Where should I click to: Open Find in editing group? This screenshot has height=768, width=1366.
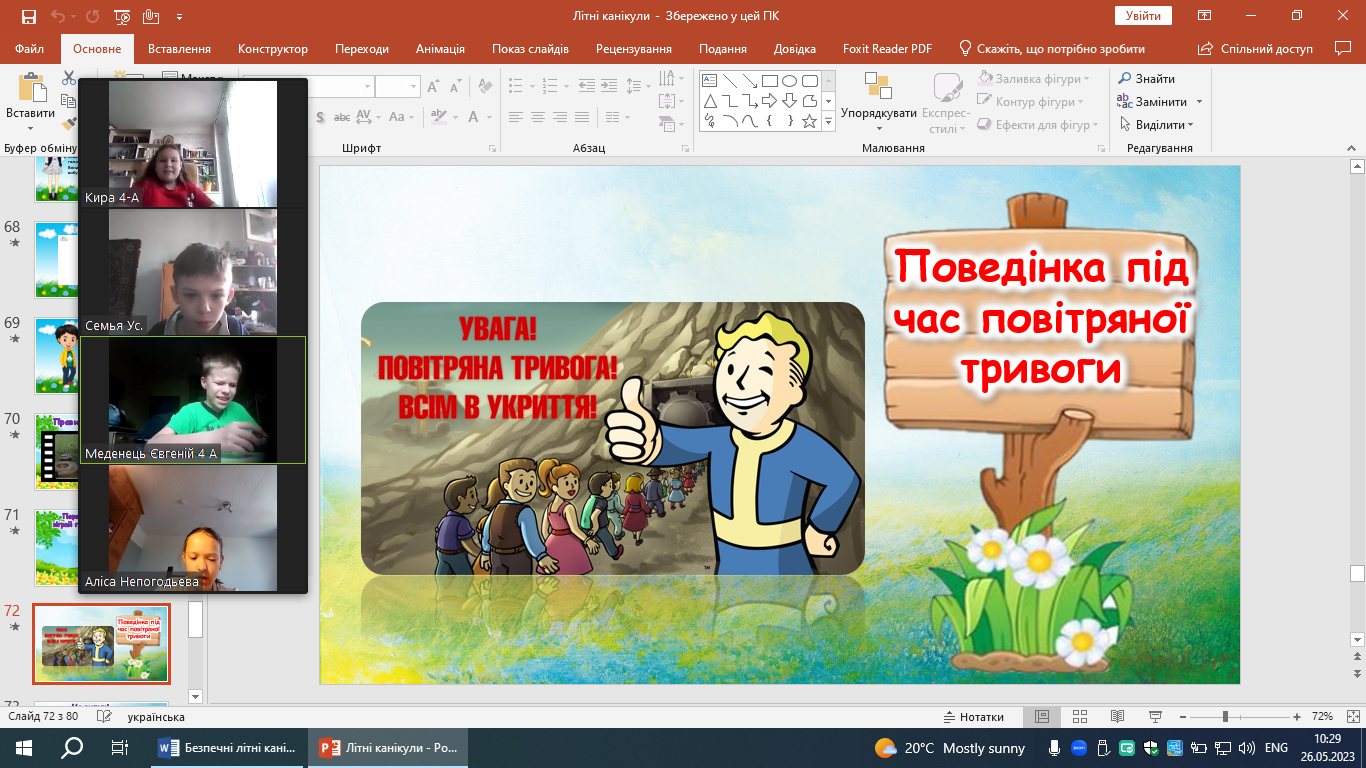(1146, 79)
